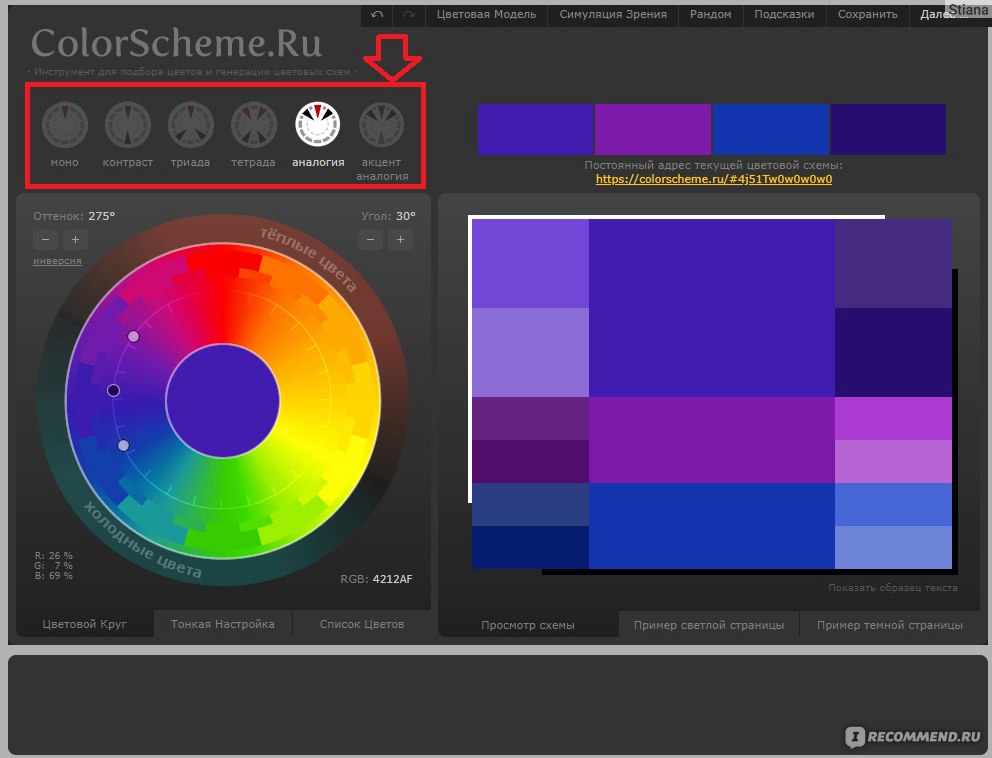
Task: Decrease hue with the minus button
Action: click(x=45, y=240)
